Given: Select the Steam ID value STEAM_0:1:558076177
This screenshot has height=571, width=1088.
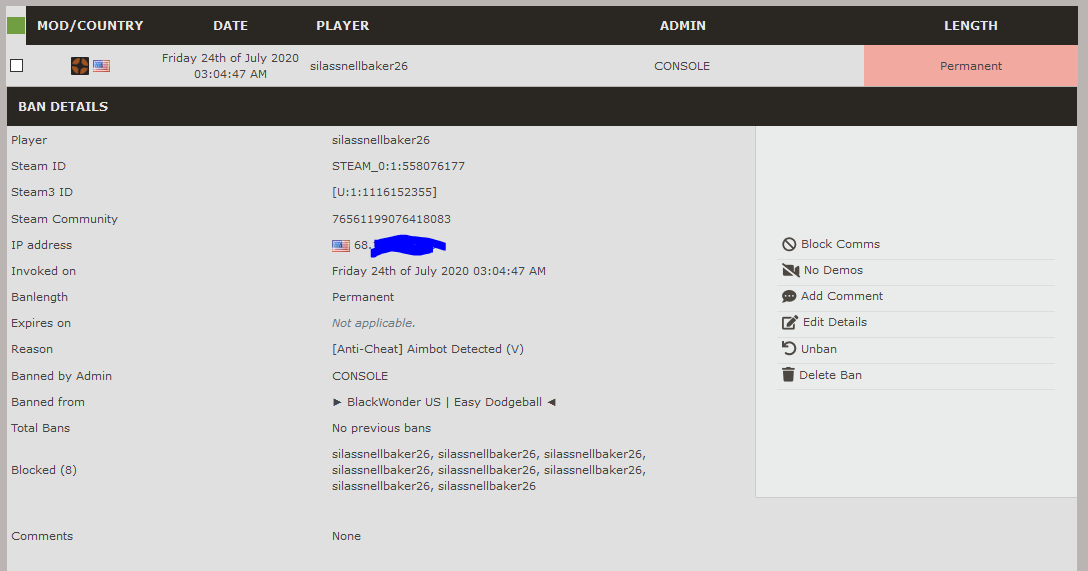Looking at the screenshot, I should pyautogui.click(x=398, y=167).
